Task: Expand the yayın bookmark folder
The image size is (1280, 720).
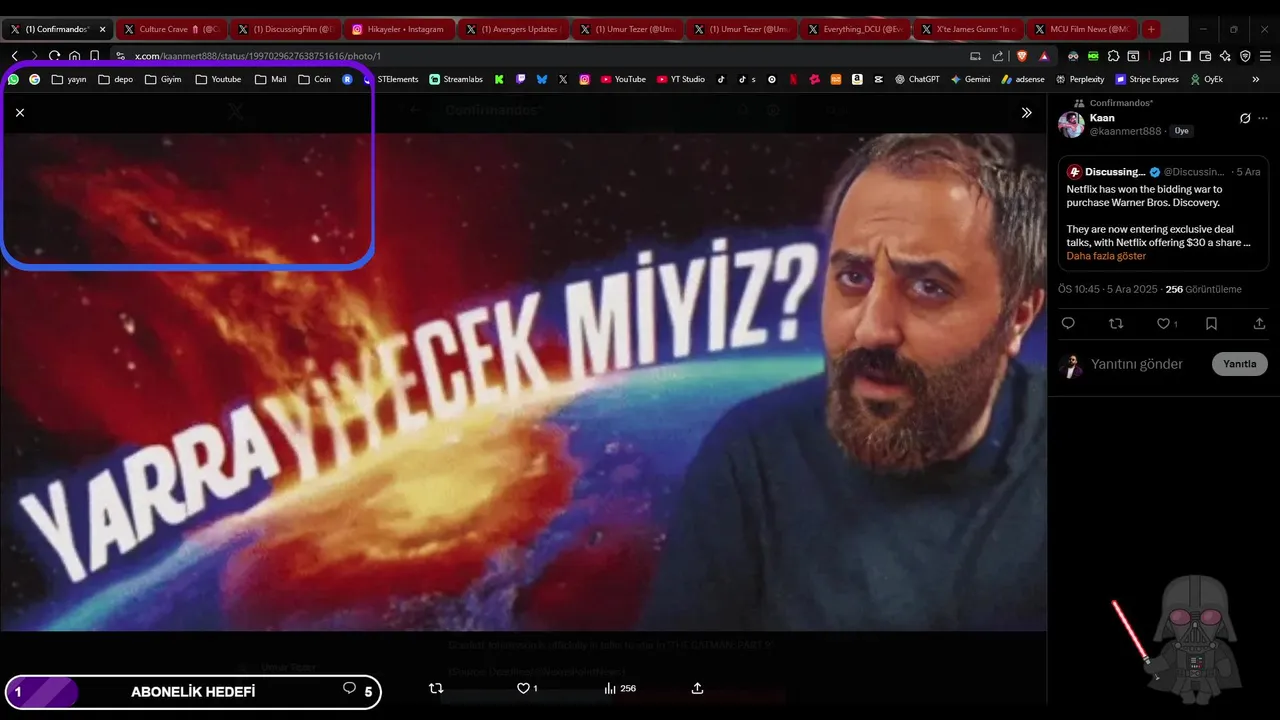Action: (x=69, y=79)
